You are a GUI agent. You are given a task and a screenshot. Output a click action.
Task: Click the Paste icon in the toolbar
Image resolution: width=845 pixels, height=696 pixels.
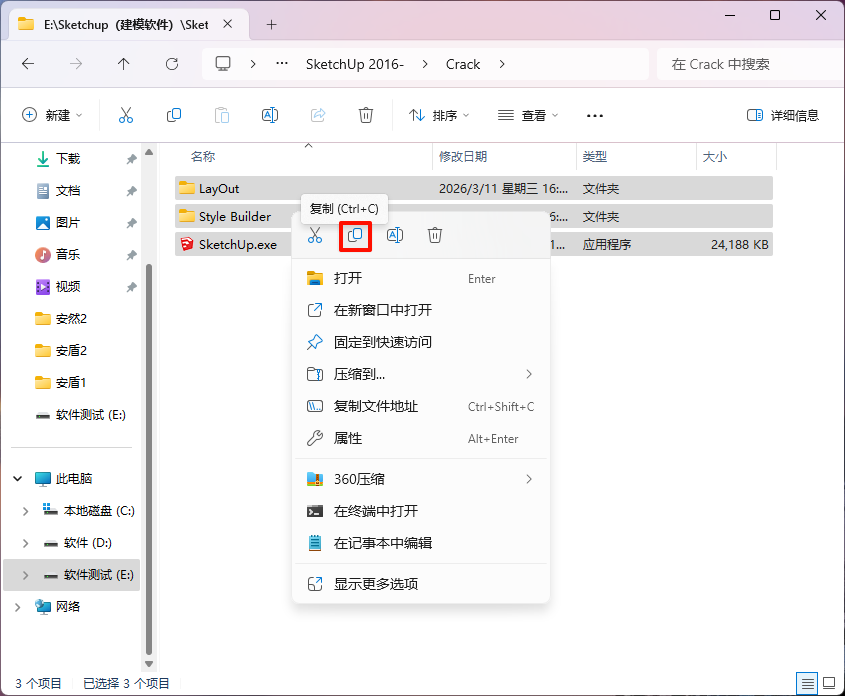pyautogui.click(x=221, y=115)
